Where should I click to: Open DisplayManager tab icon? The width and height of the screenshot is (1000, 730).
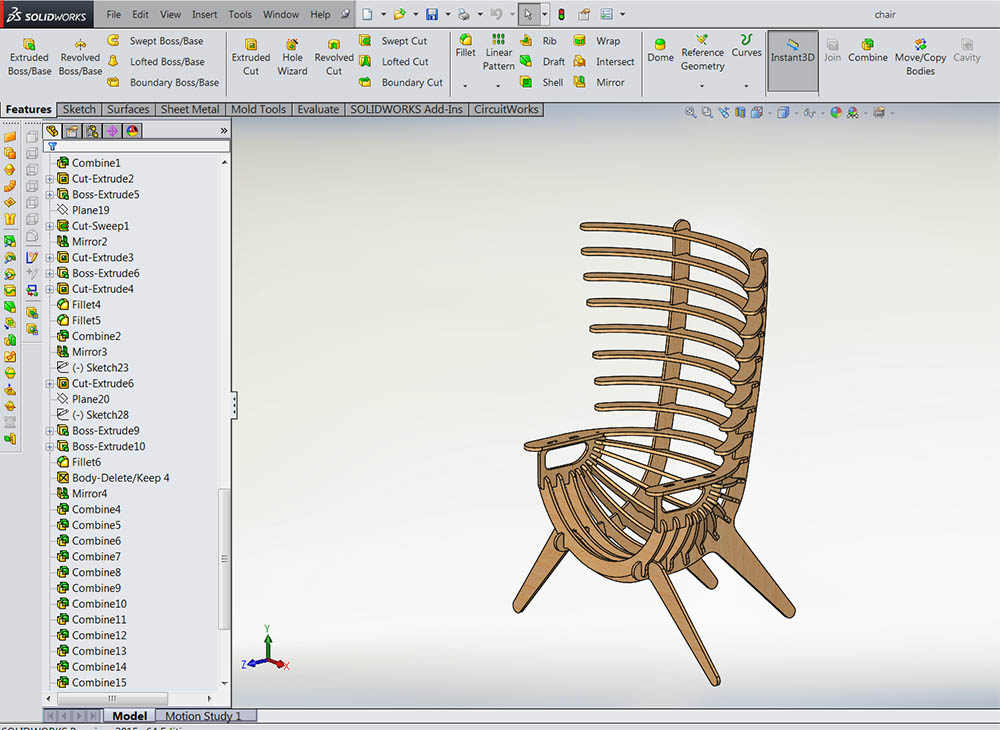click(132, 131)
